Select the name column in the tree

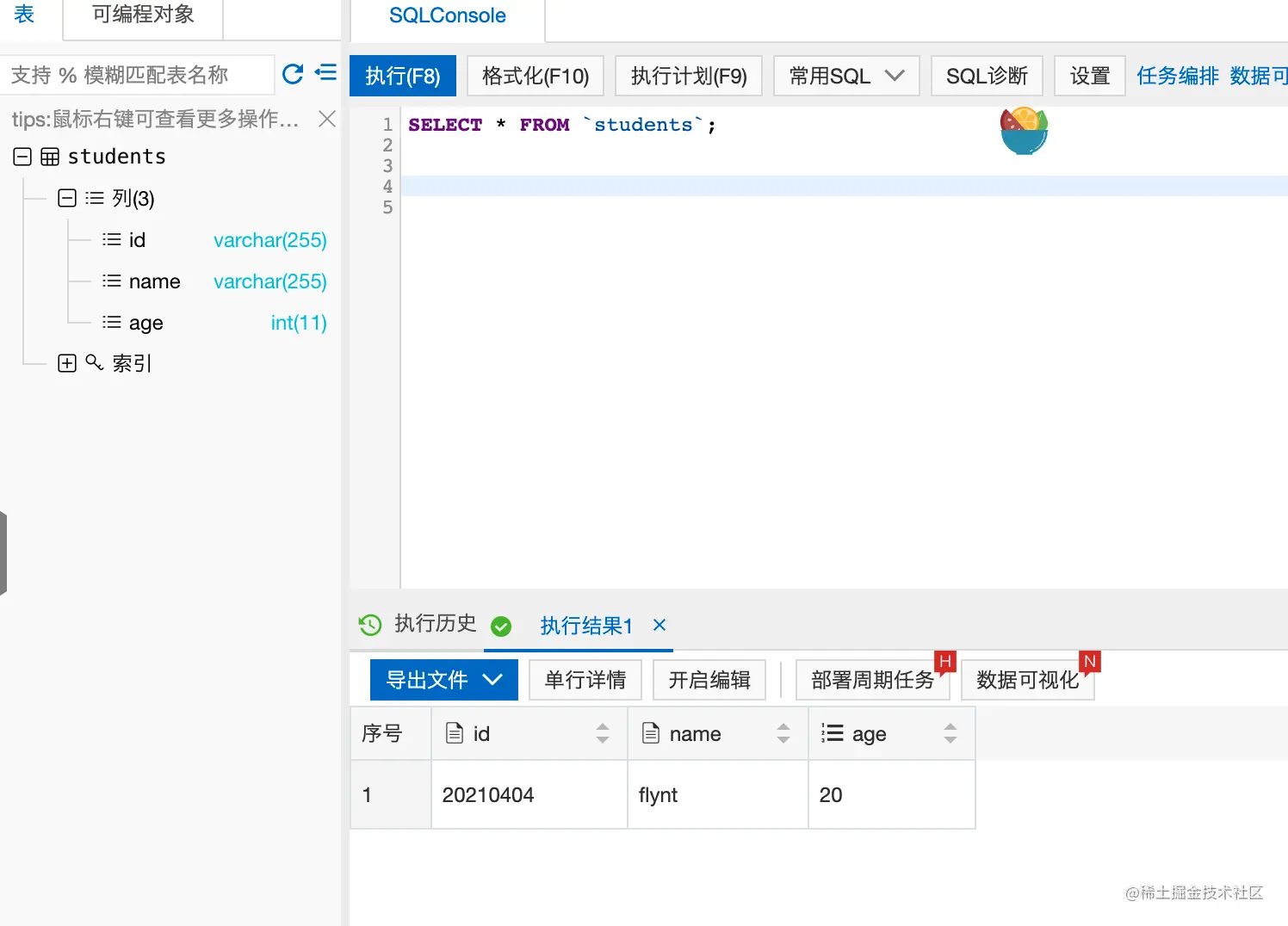coord(154,281)
